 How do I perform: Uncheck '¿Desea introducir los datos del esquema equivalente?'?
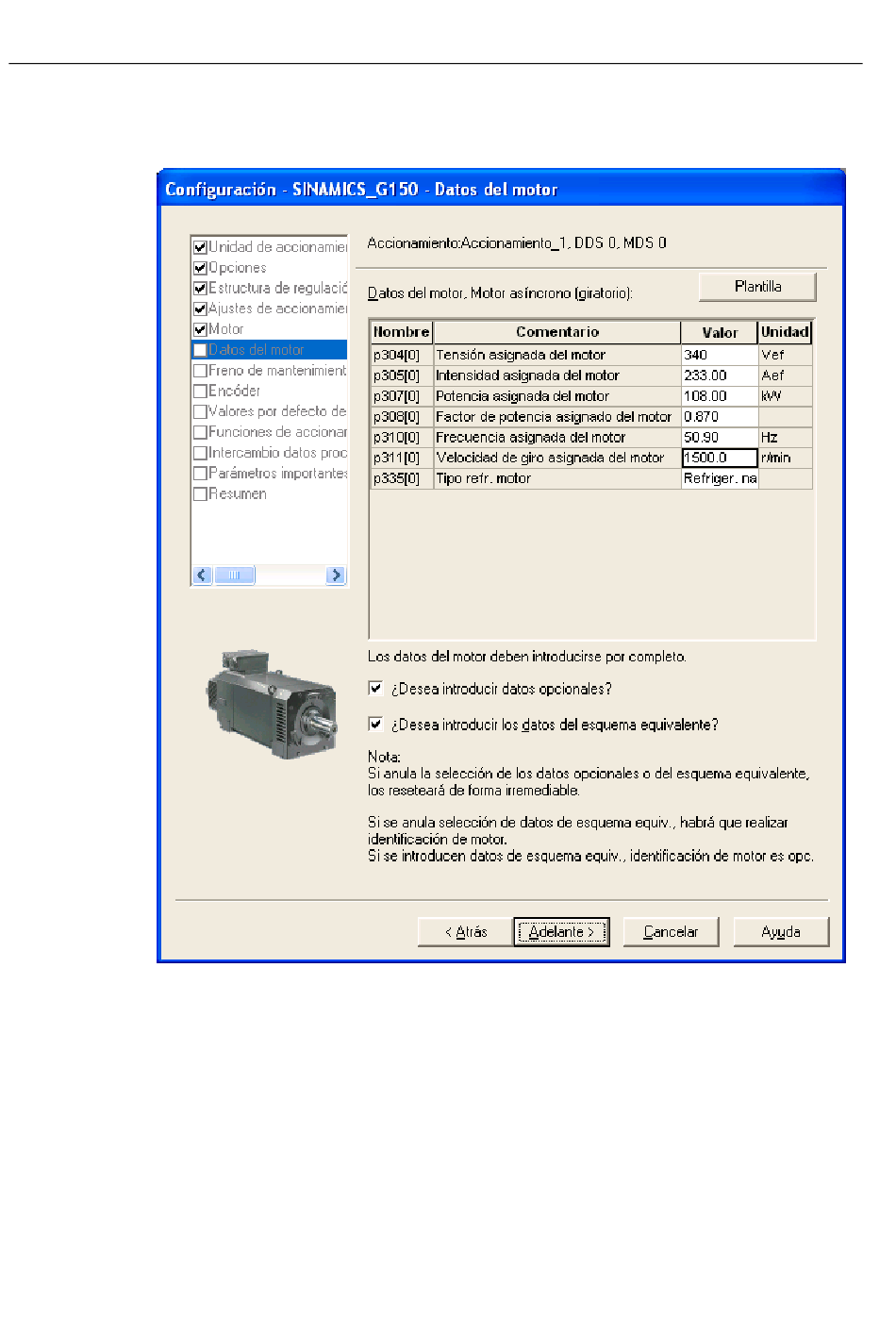[375, 725]
